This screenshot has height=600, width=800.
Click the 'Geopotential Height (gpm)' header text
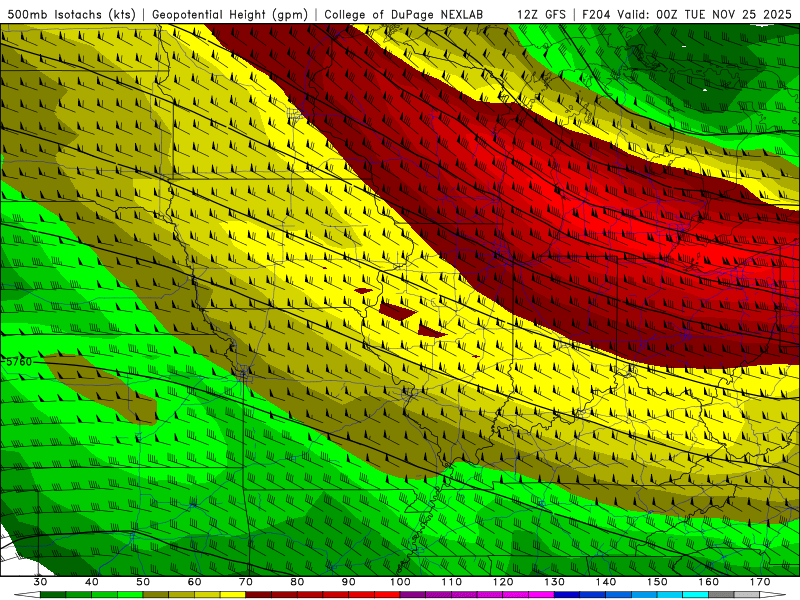click(x=230, y=14)
